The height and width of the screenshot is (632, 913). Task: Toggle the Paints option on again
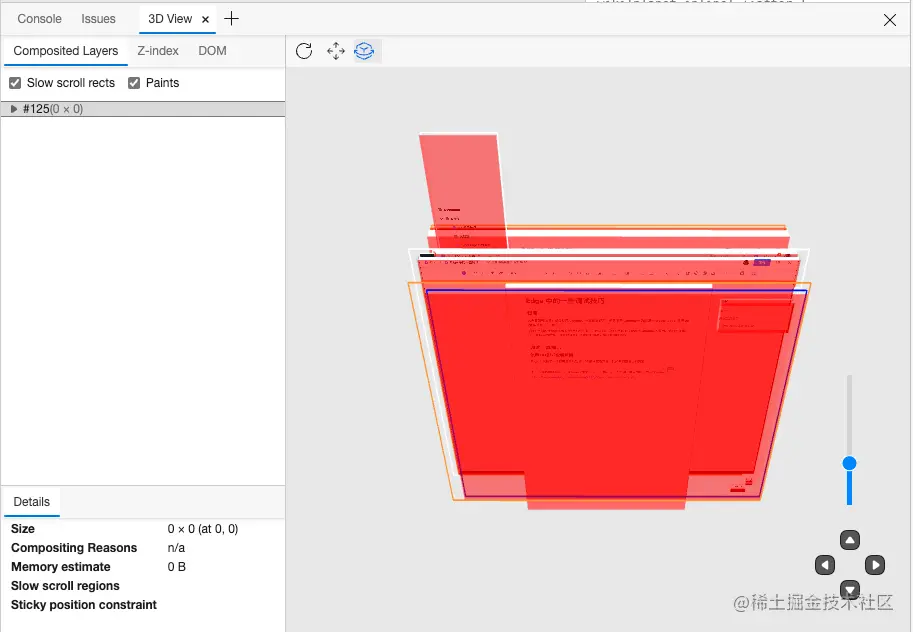pyautogui.click(x=134, y=83)
